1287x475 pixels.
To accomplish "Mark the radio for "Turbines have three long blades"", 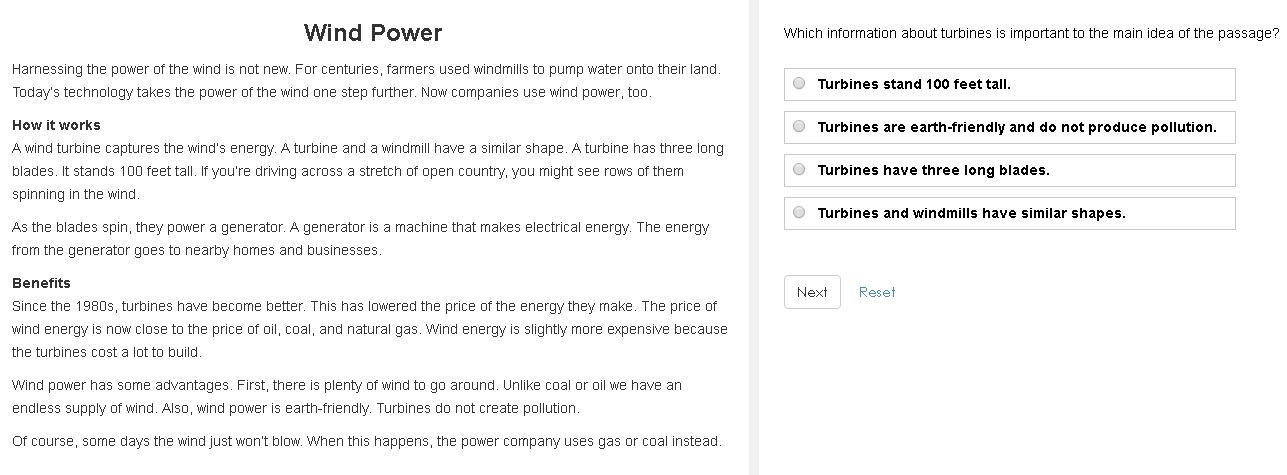I will pyautogui.click(x=799, y=170).
